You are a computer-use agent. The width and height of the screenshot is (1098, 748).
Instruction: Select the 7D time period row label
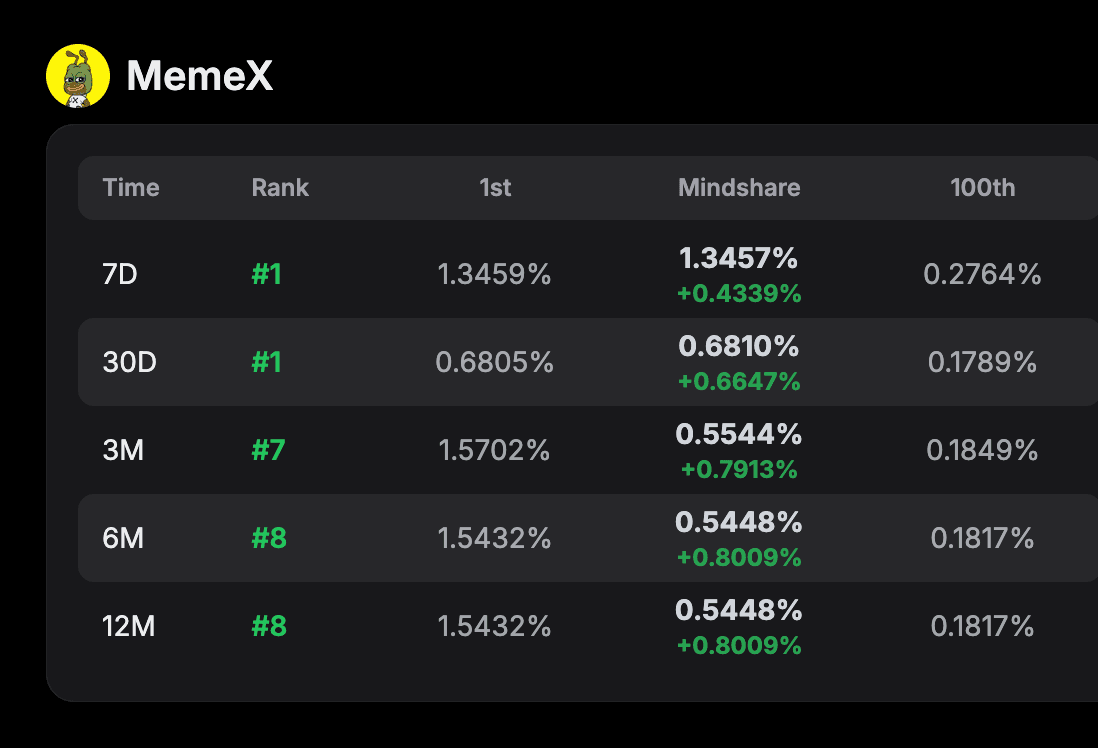point(120,274)
